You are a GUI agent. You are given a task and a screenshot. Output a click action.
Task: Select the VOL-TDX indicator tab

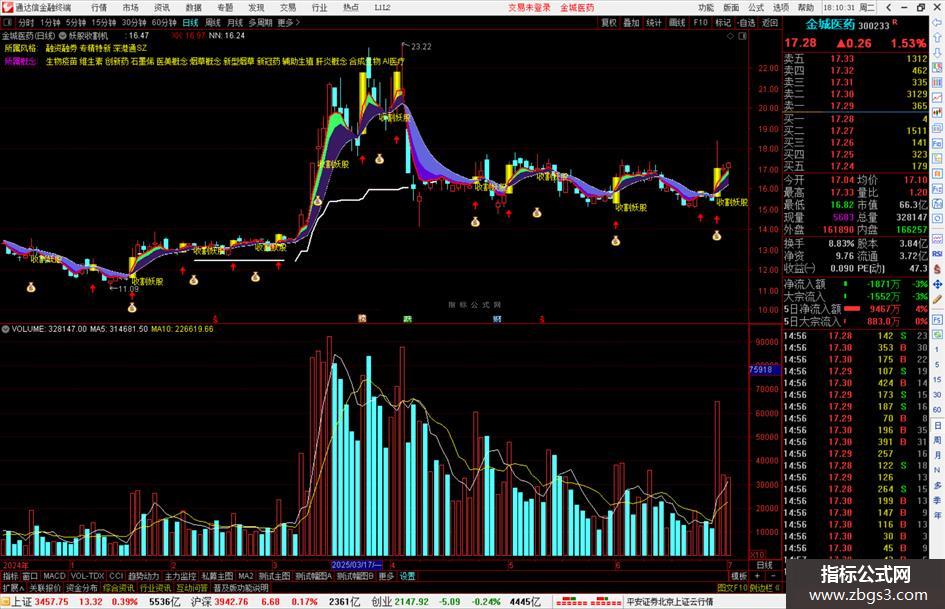pyautogui.click(x=87, y=576)
